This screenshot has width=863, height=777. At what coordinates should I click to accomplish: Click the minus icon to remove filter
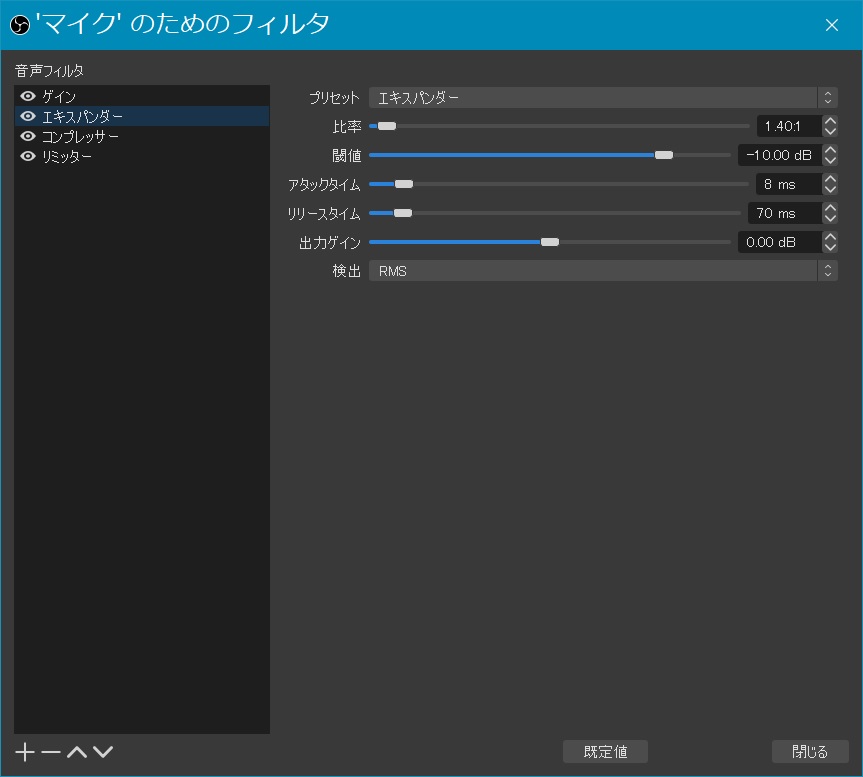(x=51, y=752)
